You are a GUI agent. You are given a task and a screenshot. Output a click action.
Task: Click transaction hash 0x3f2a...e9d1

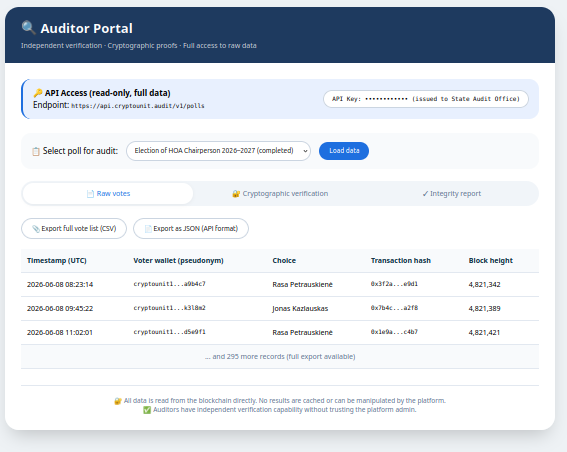click(x=394, y=284)
